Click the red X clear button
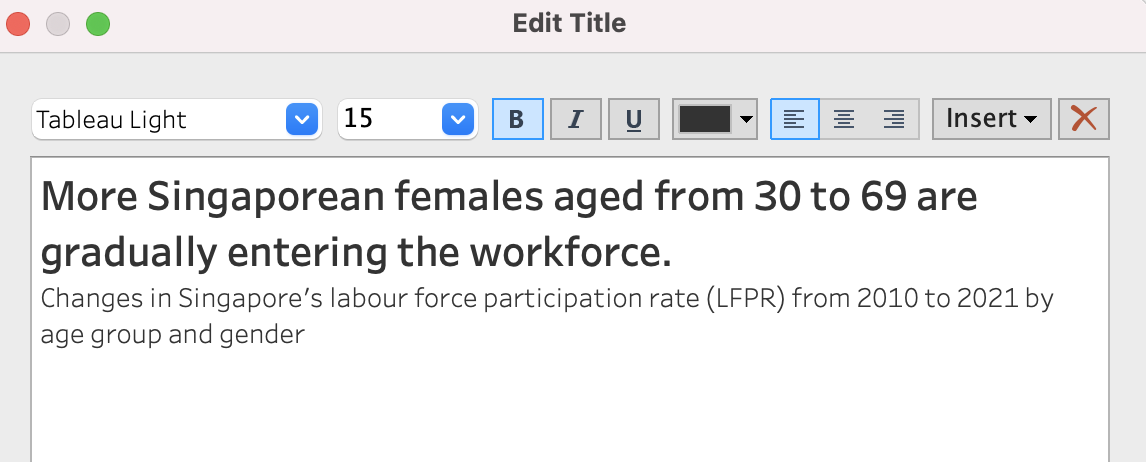This screenshot has height=462, width=1146. coord(1083,119)
